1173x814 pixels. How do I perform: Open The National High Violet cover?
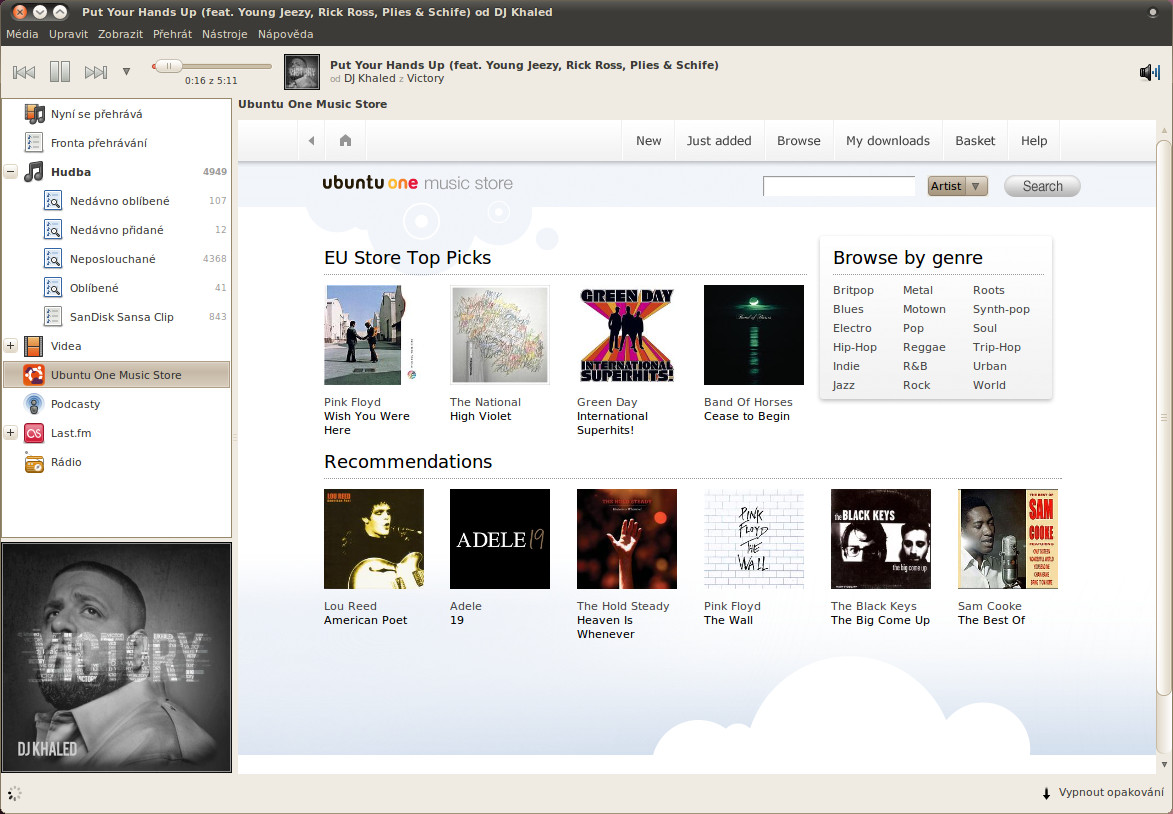[500, 335]
